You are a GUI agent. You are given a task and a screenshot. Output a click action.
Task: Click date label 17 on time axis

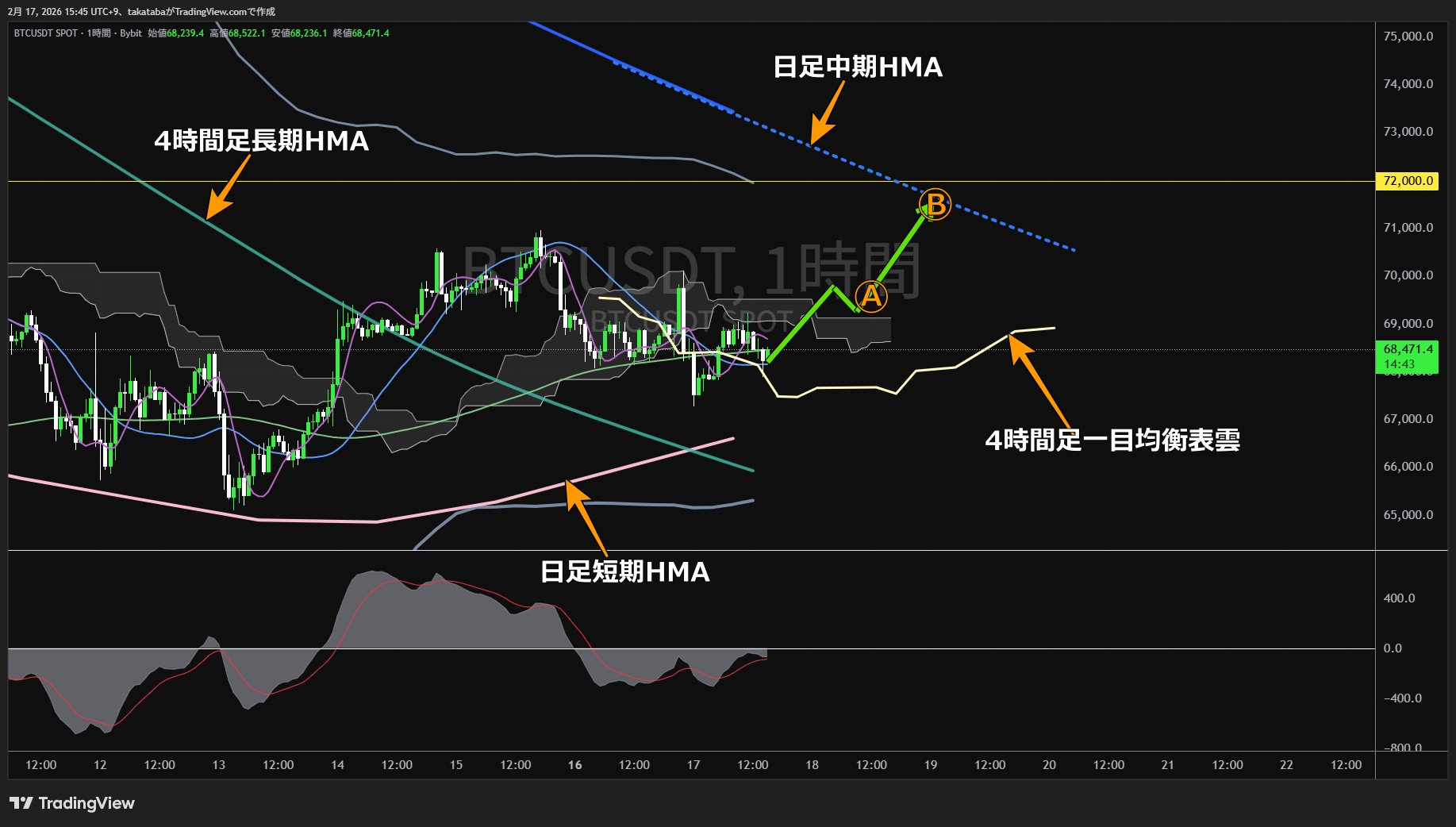[x=693, y=765]
